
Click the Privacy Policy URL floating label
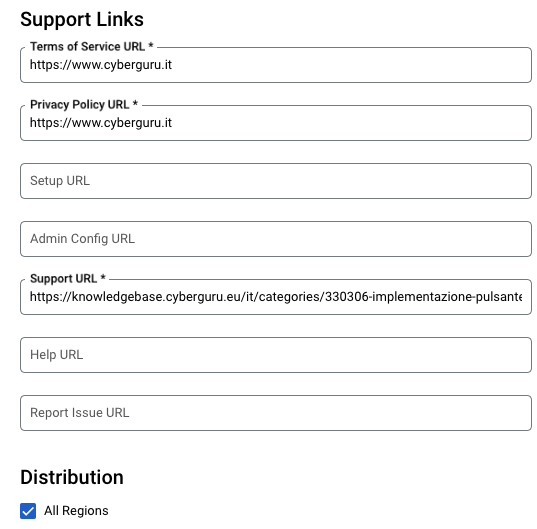[x=84, y=104]
